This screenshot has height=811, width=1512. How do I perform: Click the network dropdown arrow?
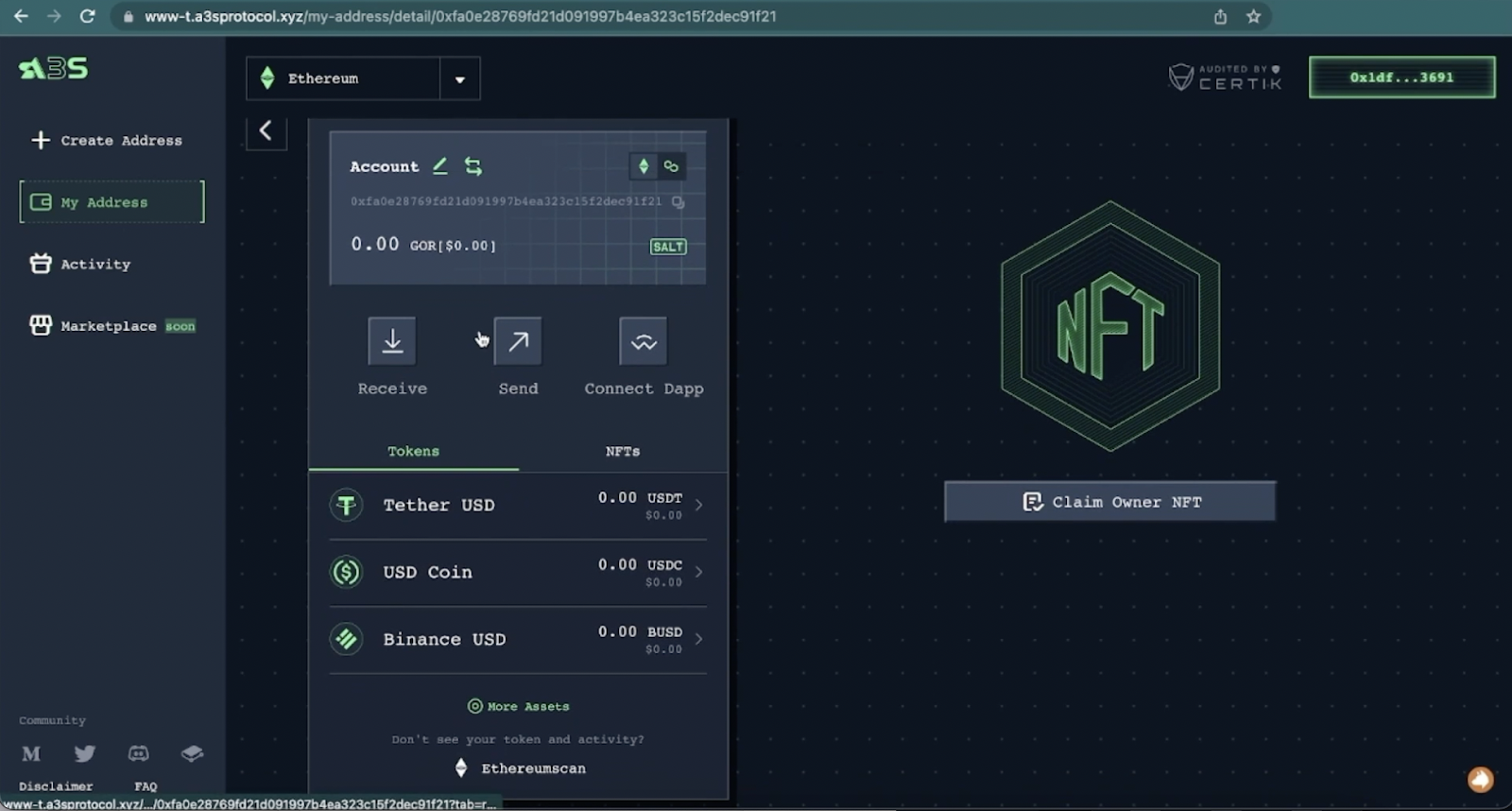[x=459, y=79]
